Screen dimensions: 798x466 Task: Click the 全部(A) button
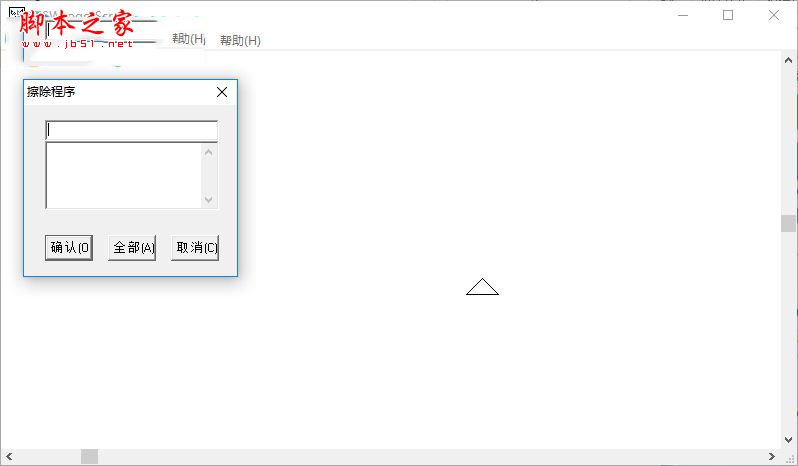tap(132, 248)
